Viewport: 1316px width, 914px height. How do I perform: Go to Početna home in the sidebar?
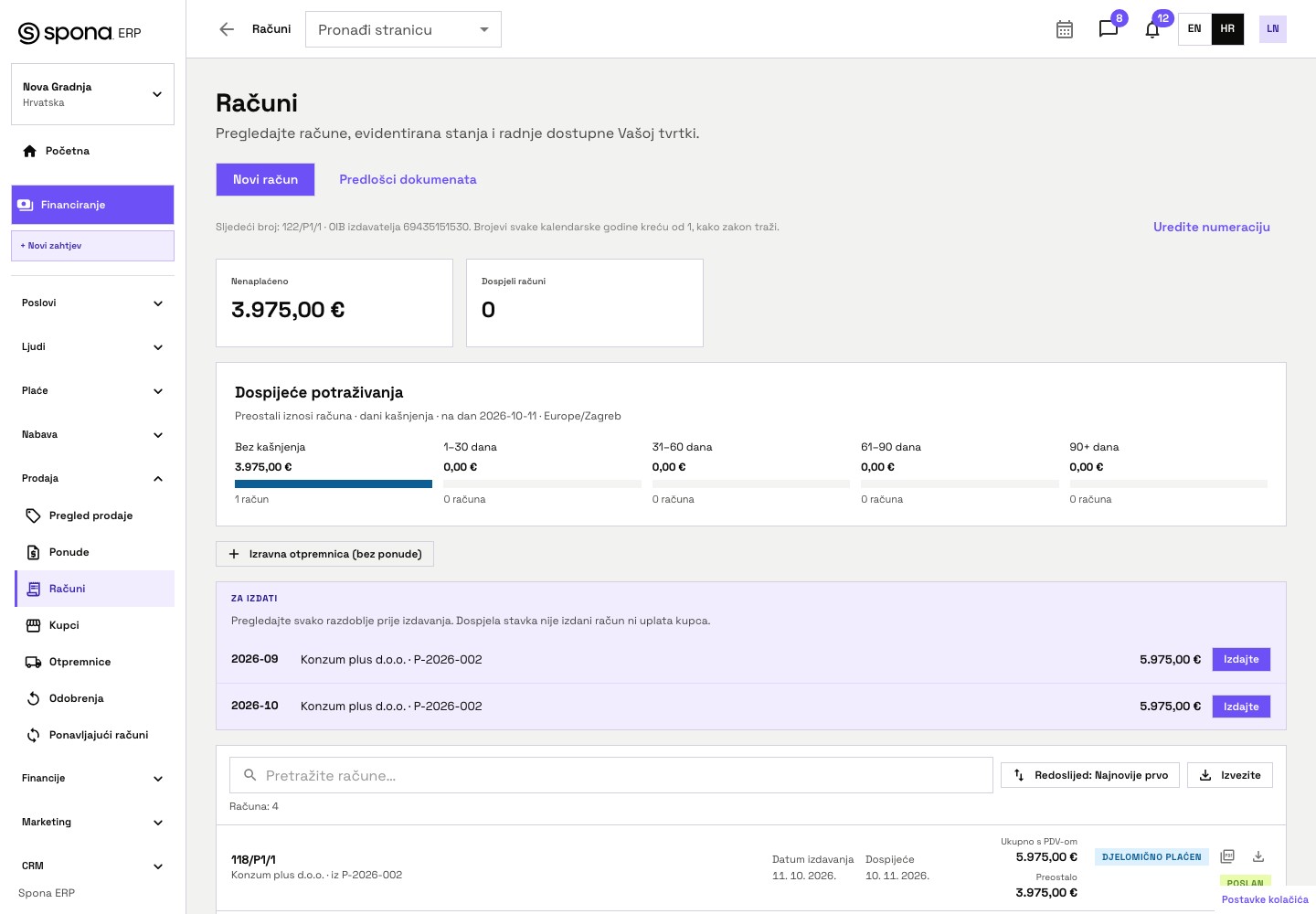(92, 151)
